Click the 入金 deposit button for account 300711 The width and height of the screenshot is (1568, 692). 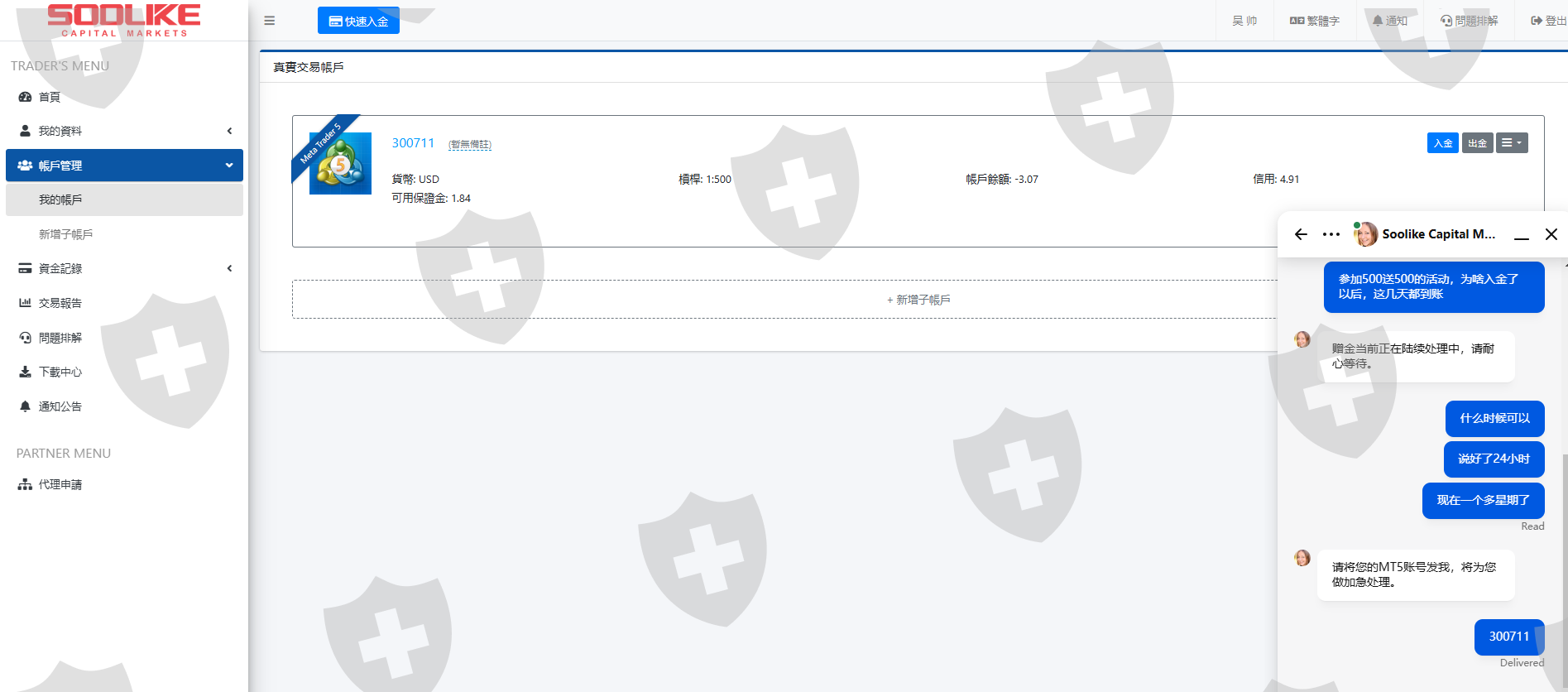[1443, 143]
